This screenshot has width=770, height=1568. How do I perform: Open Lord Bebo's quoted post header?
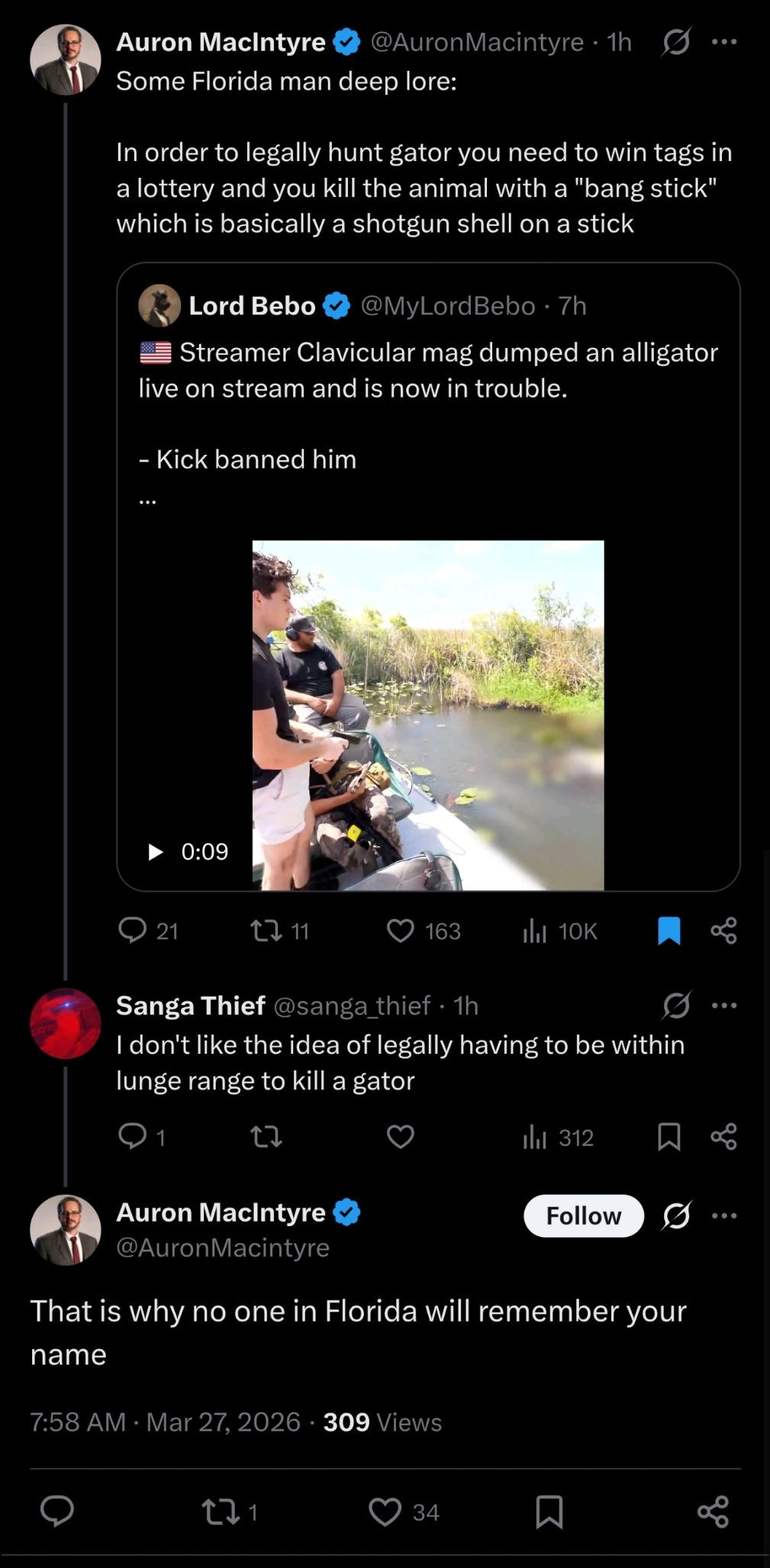(x=252, y=306)
